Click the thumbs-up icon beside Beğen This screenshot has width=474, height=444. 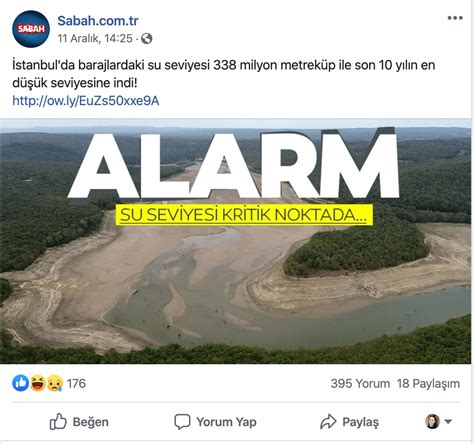click(58, 422)
